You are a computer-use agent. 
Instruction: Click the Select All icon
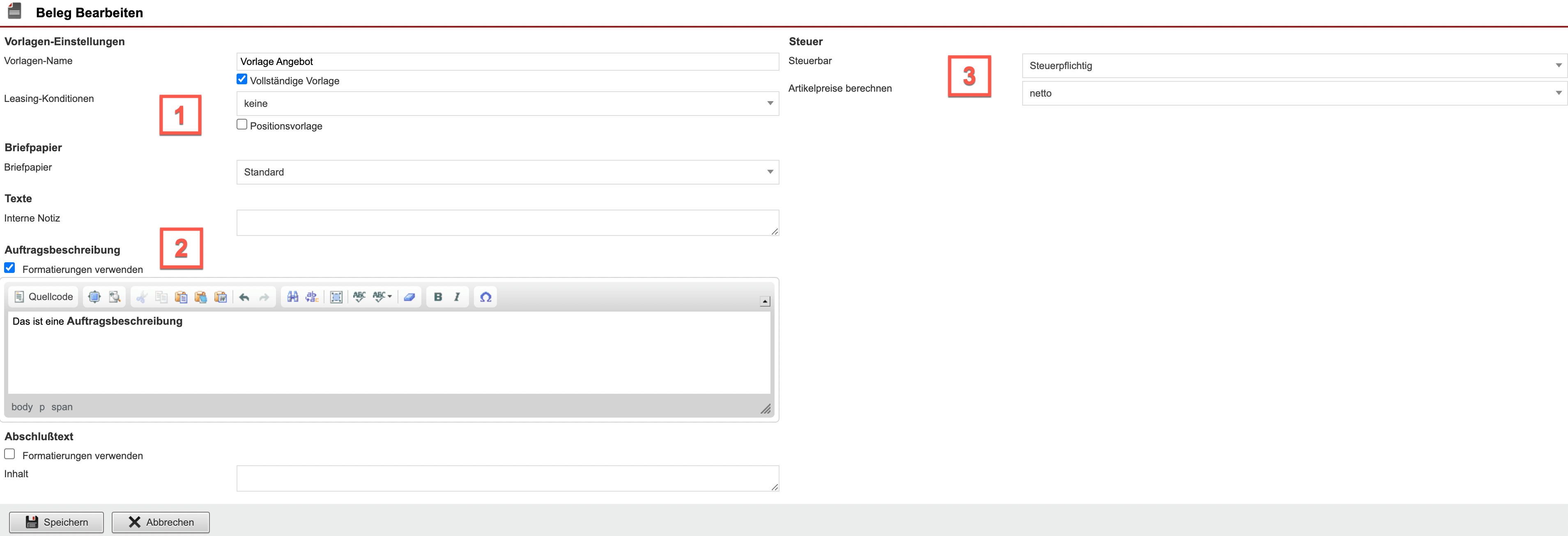(x=336, y=297)
